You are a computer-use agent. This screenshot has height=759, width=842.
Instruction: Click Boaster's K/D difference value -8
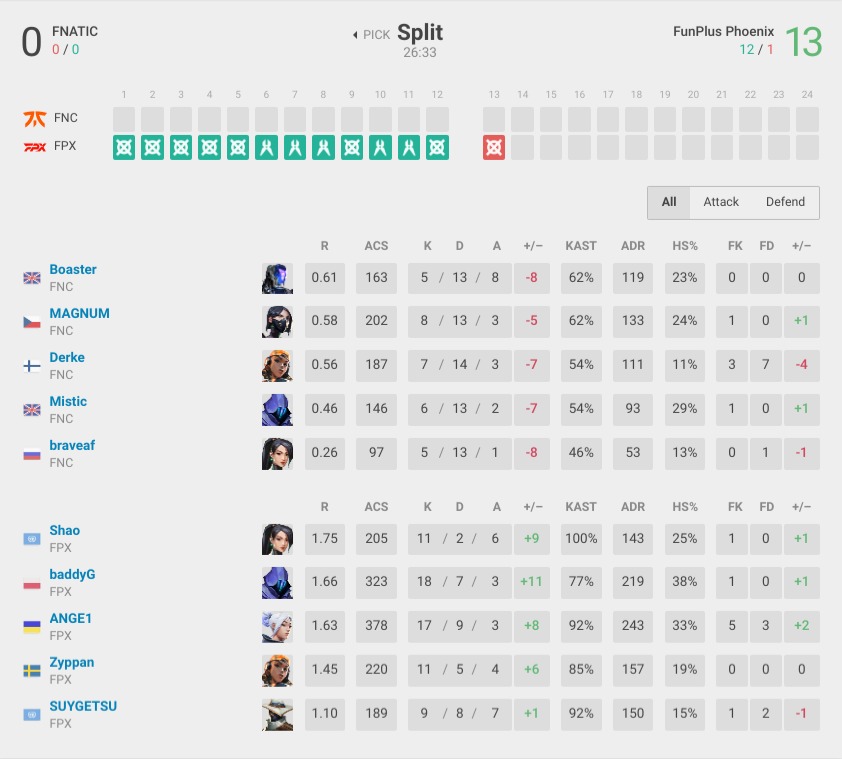pos(532,278)
